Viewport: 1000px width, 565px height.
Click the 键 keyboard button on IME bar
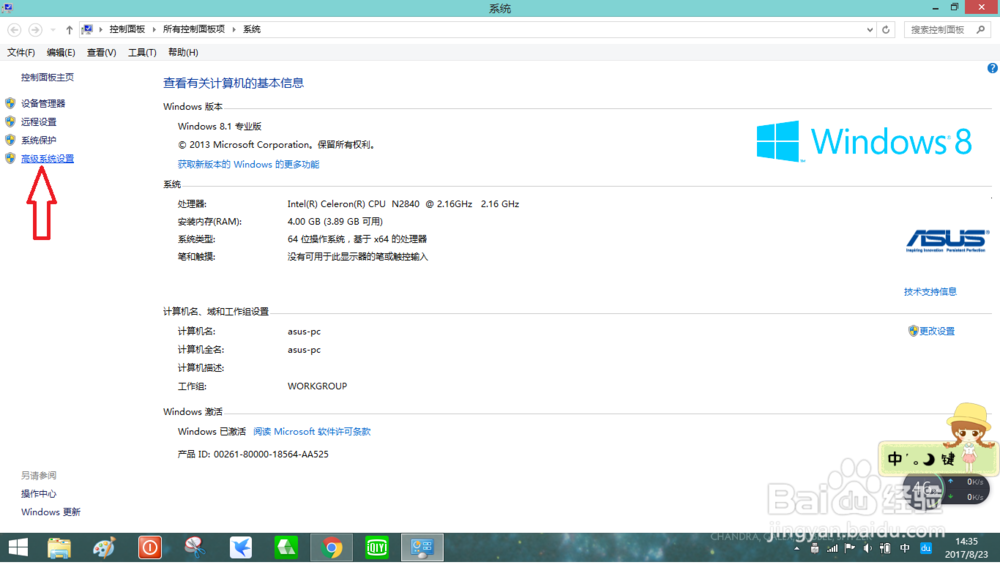(948, 459)
